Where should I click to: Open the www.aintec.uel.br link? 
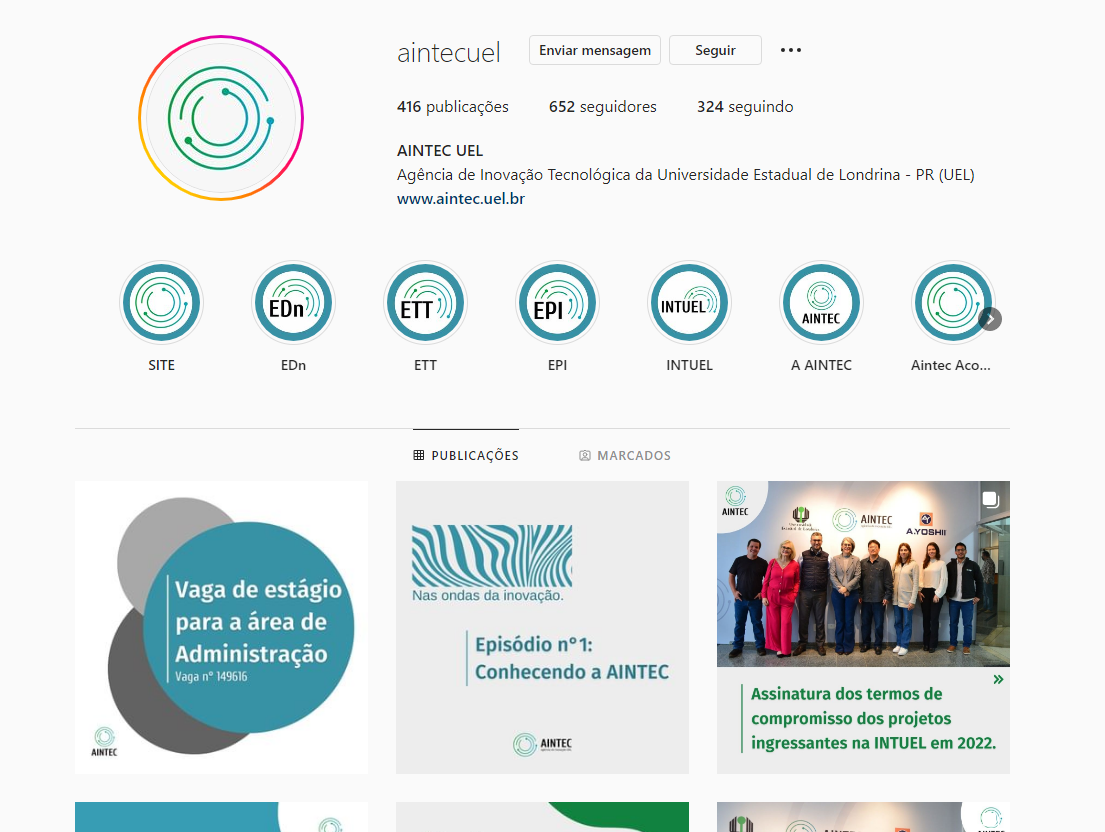point(461,199)
